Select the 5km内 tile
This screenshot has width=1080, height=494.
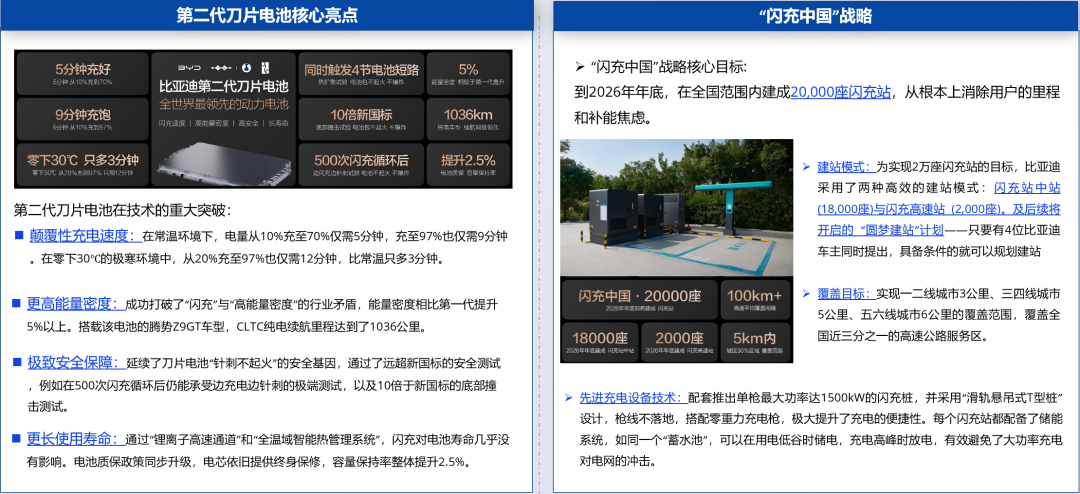[756, 342]
